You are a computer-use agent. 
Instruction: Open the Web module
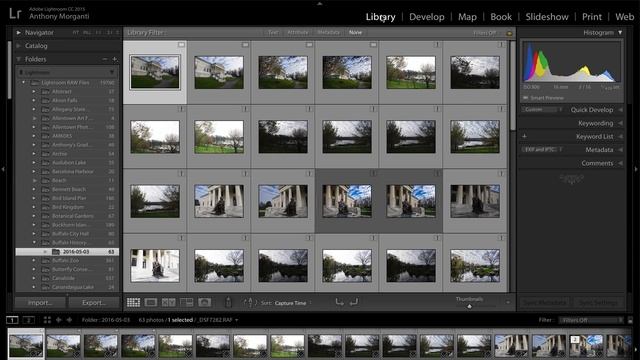click(624, 17)
